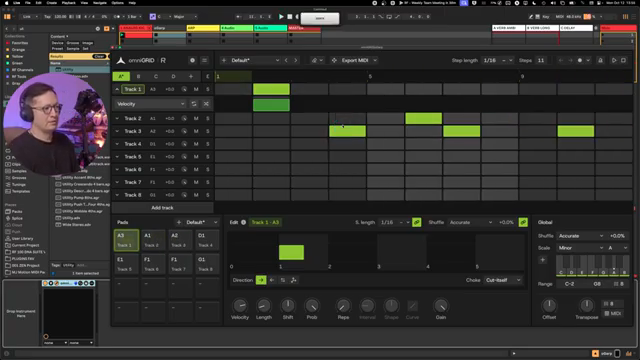Solo Track 6
Viewport: 640px width, 360px height.
pyautogui.click(x=208, y=169)
